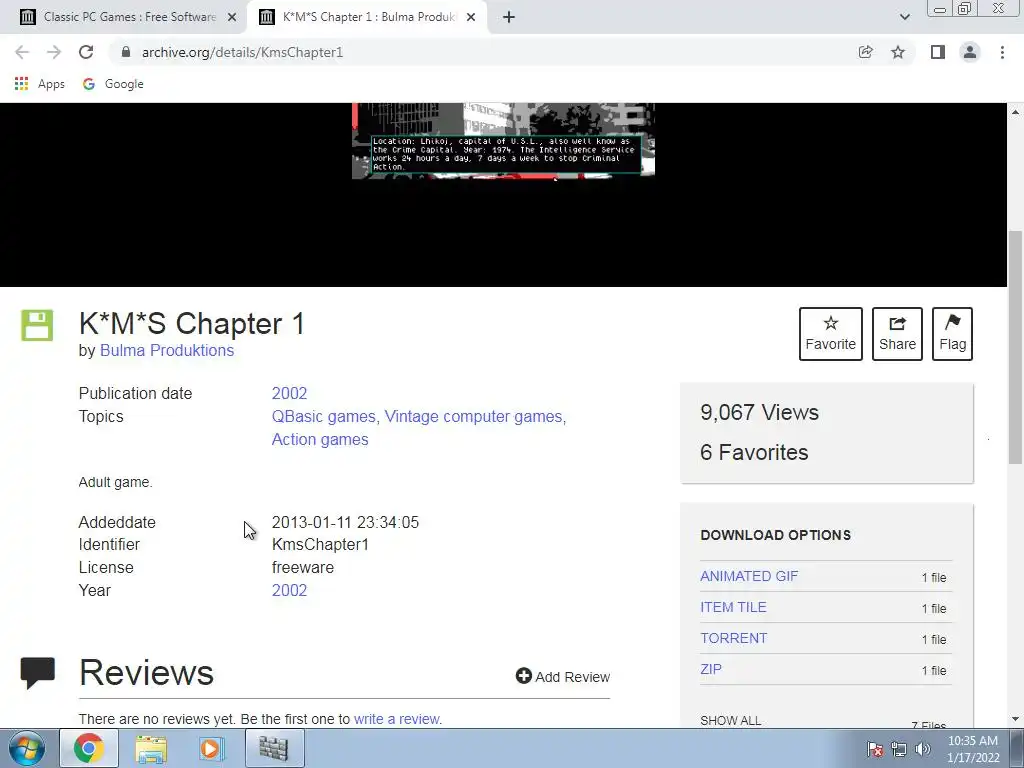Screen dimensions: 1024x768
Task: Click Add Review
Action: (x=562, y=677)
